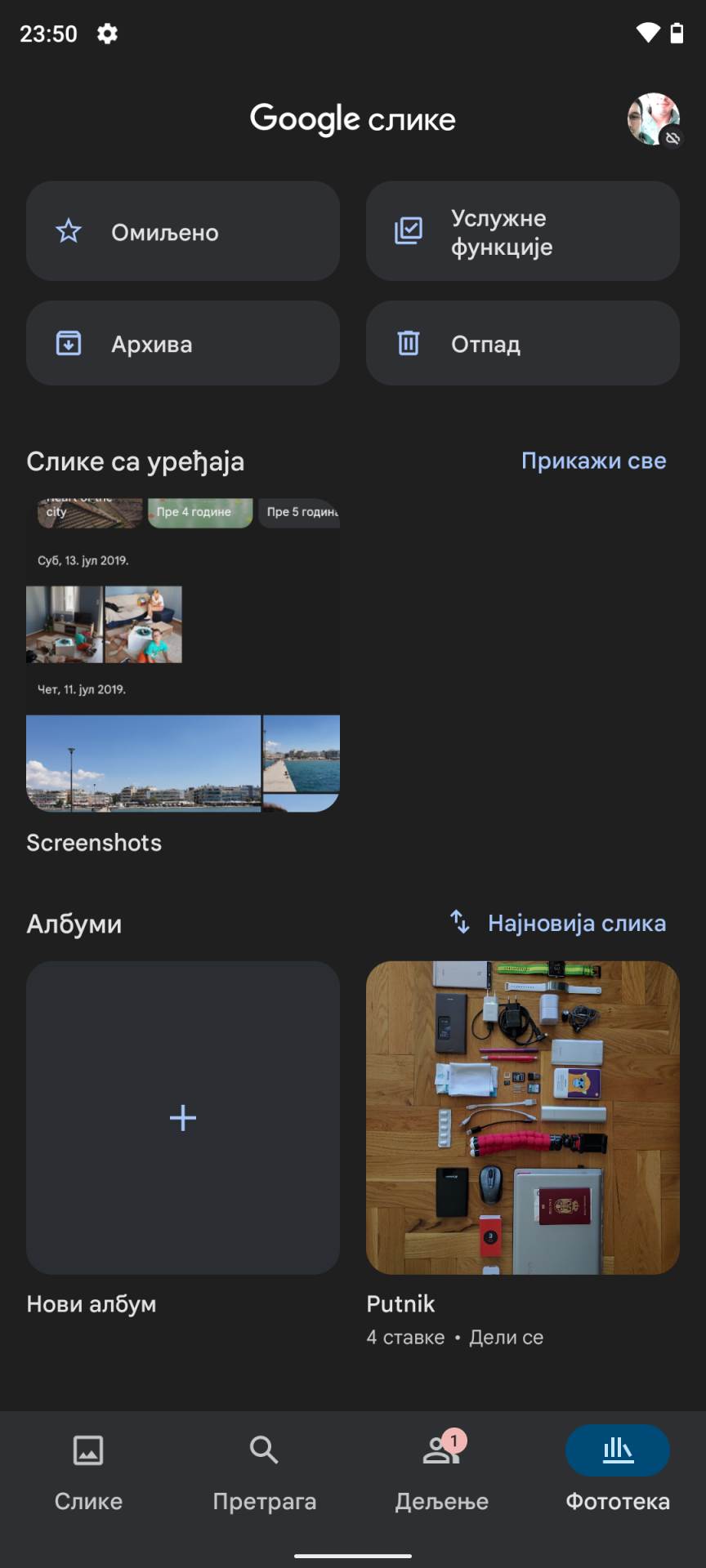Tap the Услужне функције checkmark icon
Image resolution: width=706 pixels, height=1568 pixels.
pos(409,231)
